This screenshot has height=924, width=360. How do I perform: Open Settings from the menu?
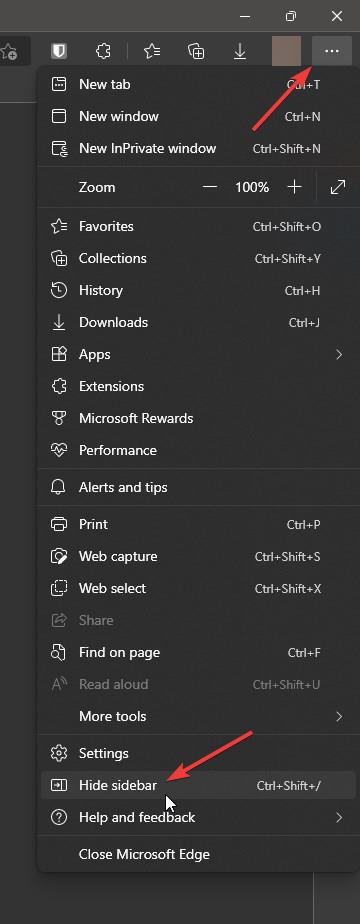point(198,753)
